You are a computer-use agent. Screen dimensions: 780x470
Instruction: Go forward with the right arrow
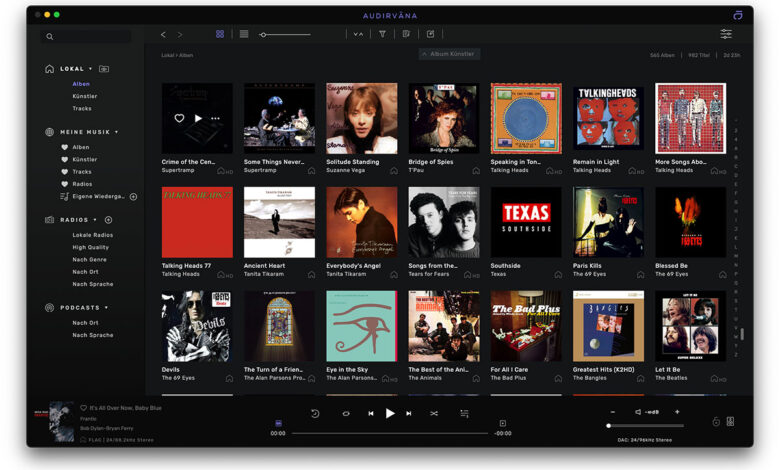coord(180,34)
